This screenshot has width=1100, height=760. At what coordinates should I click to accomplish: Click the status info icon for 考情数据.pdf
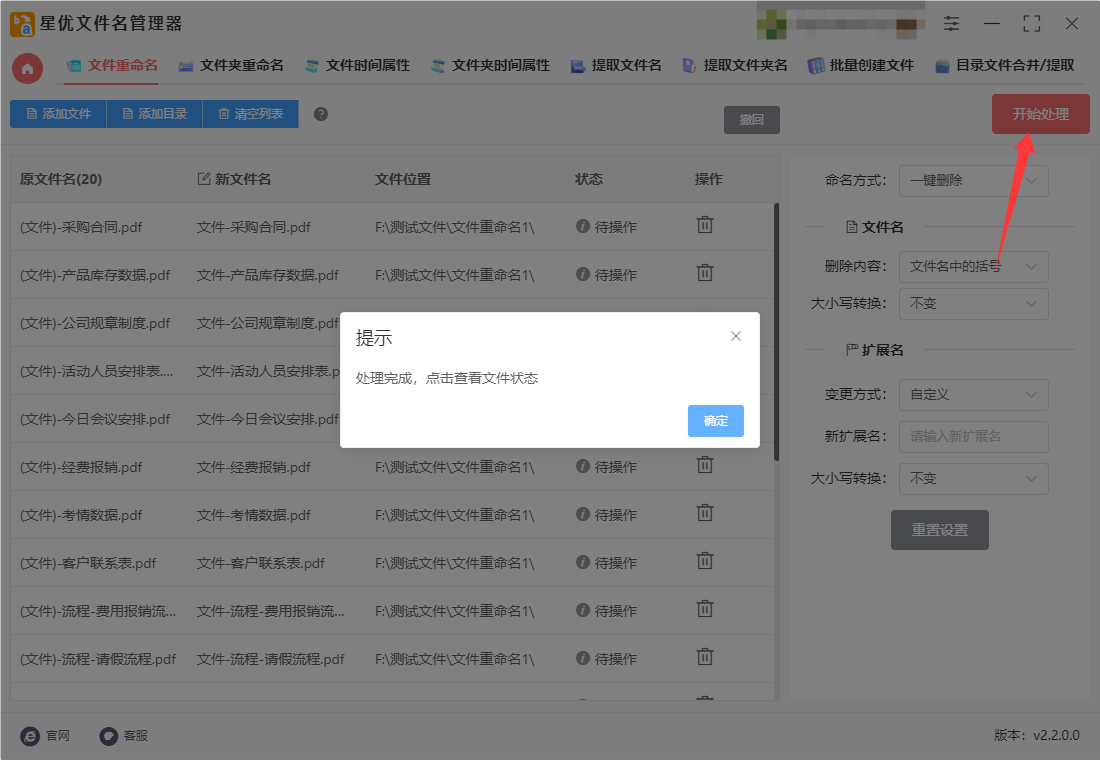coord(582,514)
